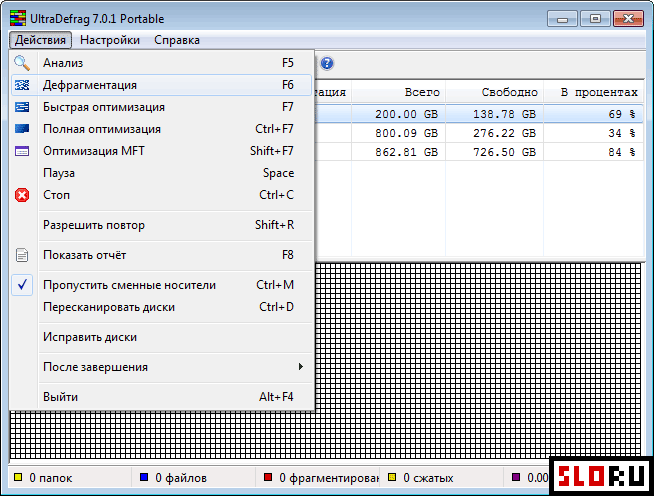654x496 pixels.
Task: Choose Анализ from the menu
Action: (162, 63)
